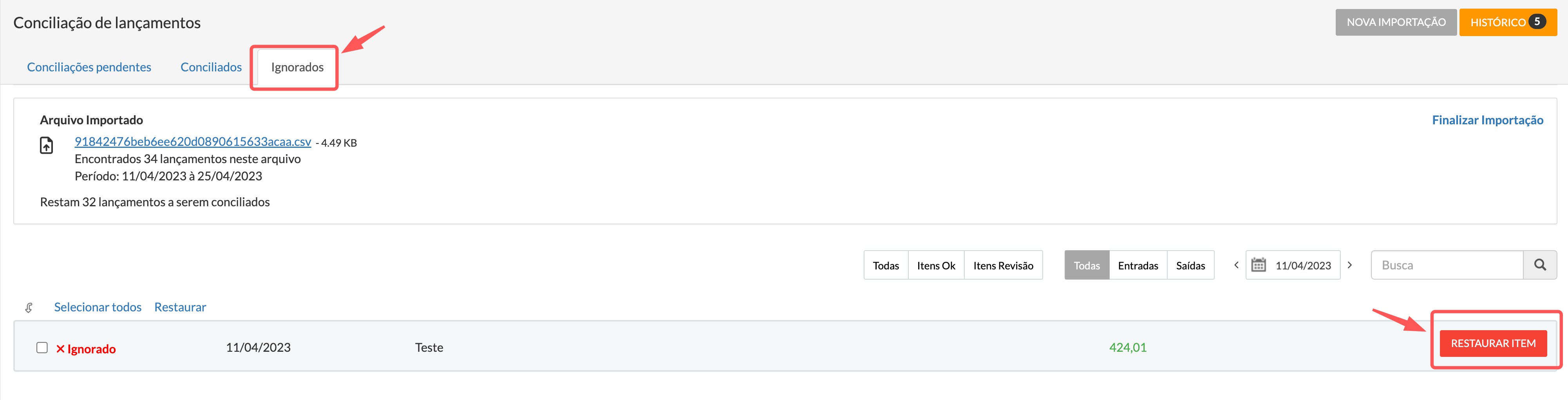Go to previous date with left chevron

click(x=1236, y=265)
